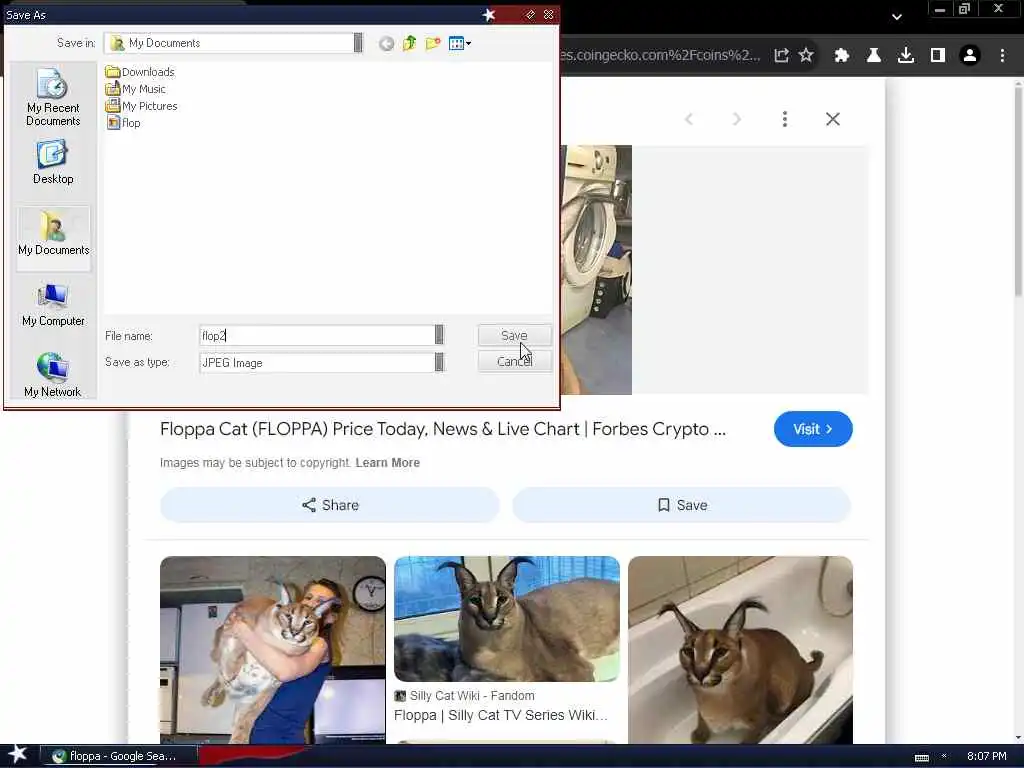Click the Share button under the image
This screenshot has width=1024, height=768.
click(330, 505)
